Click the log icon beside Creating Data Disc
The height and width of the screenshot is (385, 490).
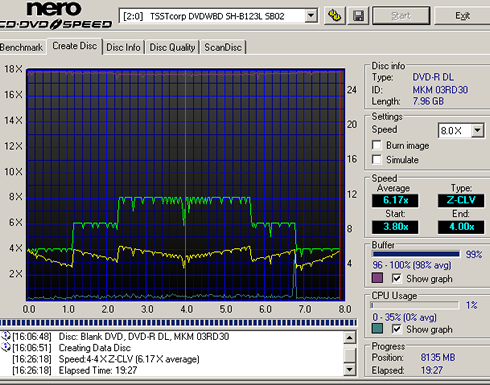pos(6,347)
